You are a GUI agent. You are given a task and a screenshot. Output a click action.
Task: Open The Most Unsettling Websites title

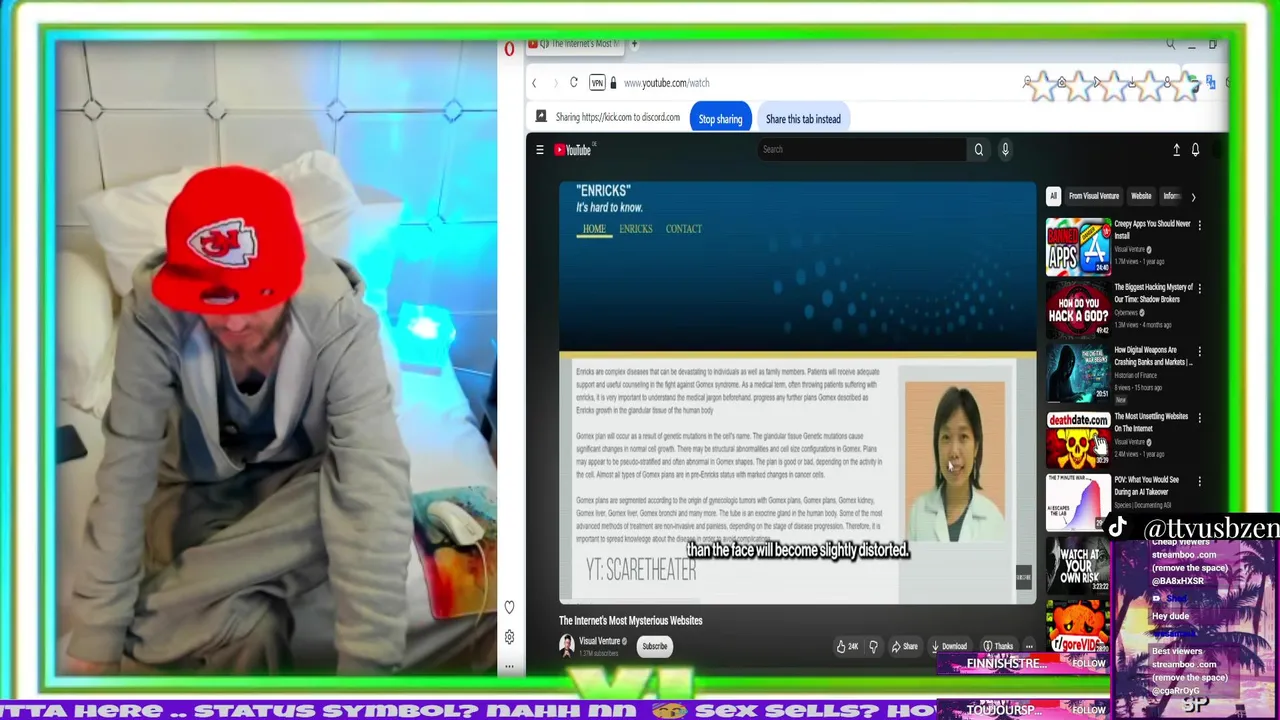click(1151, 422)
